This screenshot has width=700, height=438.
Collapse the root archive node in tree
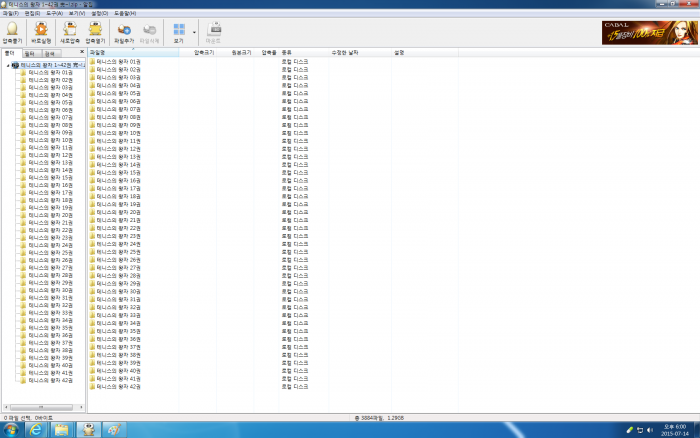point(7,65)
